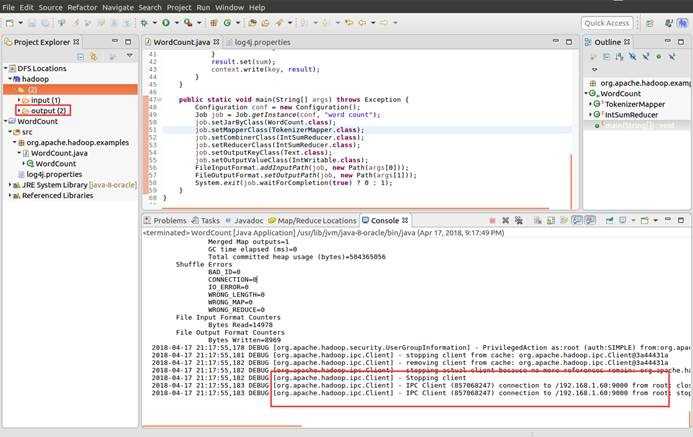693x437 pixels.
Task: Click the New Java Class toolbar icon
Action: coord(227,23)
